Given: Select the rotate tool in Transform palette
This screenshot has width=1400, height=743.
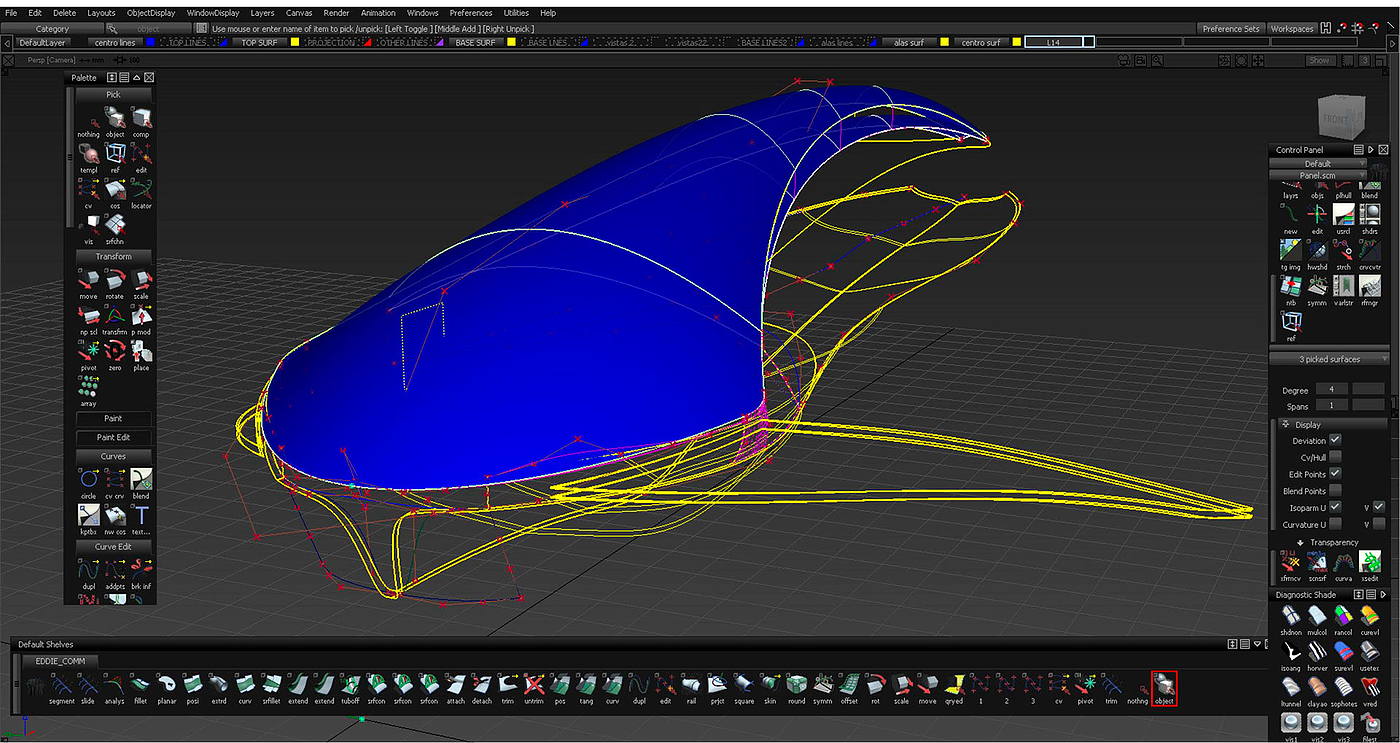Looking at the screenshot, I should [115, 280].
